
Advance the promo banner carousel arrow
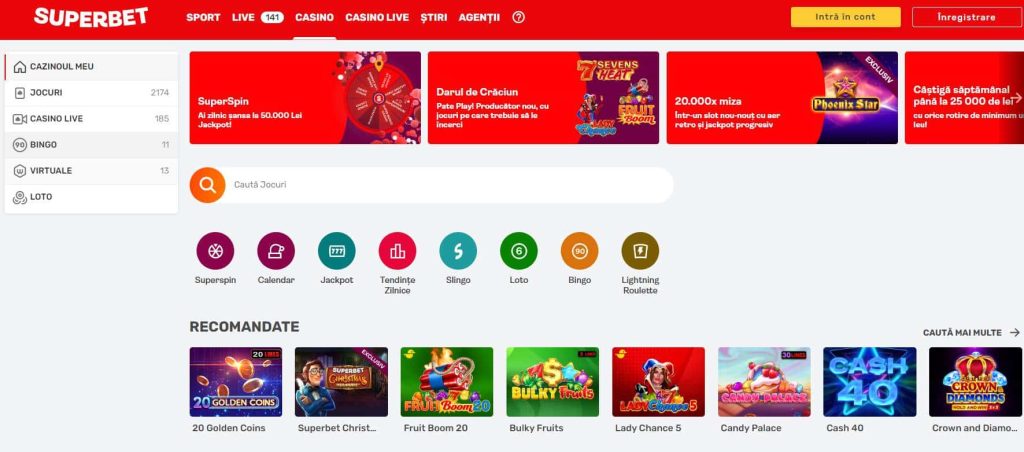tap(1016, 98)
